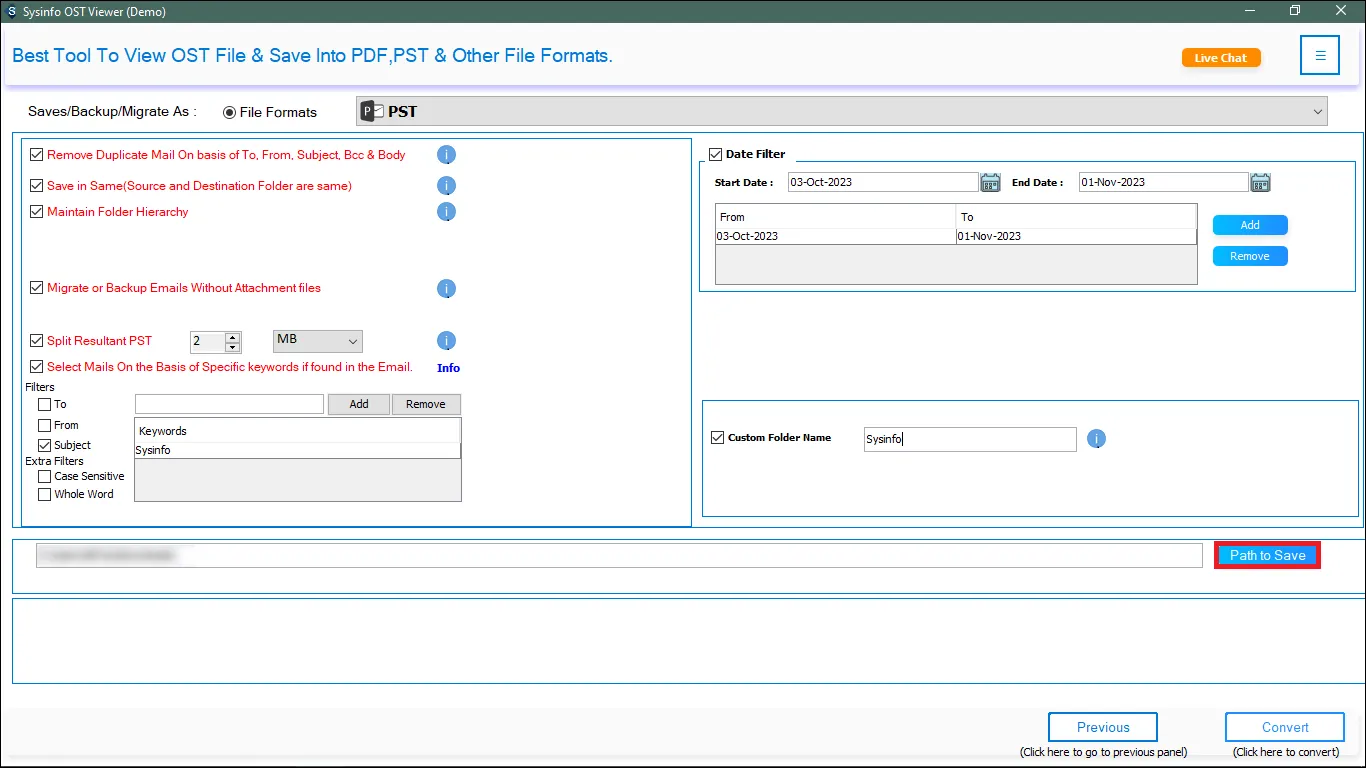Open Live Chat support
This screenshot has width=1366, height=768.
pyautogui.click(x=1220, y=58)
